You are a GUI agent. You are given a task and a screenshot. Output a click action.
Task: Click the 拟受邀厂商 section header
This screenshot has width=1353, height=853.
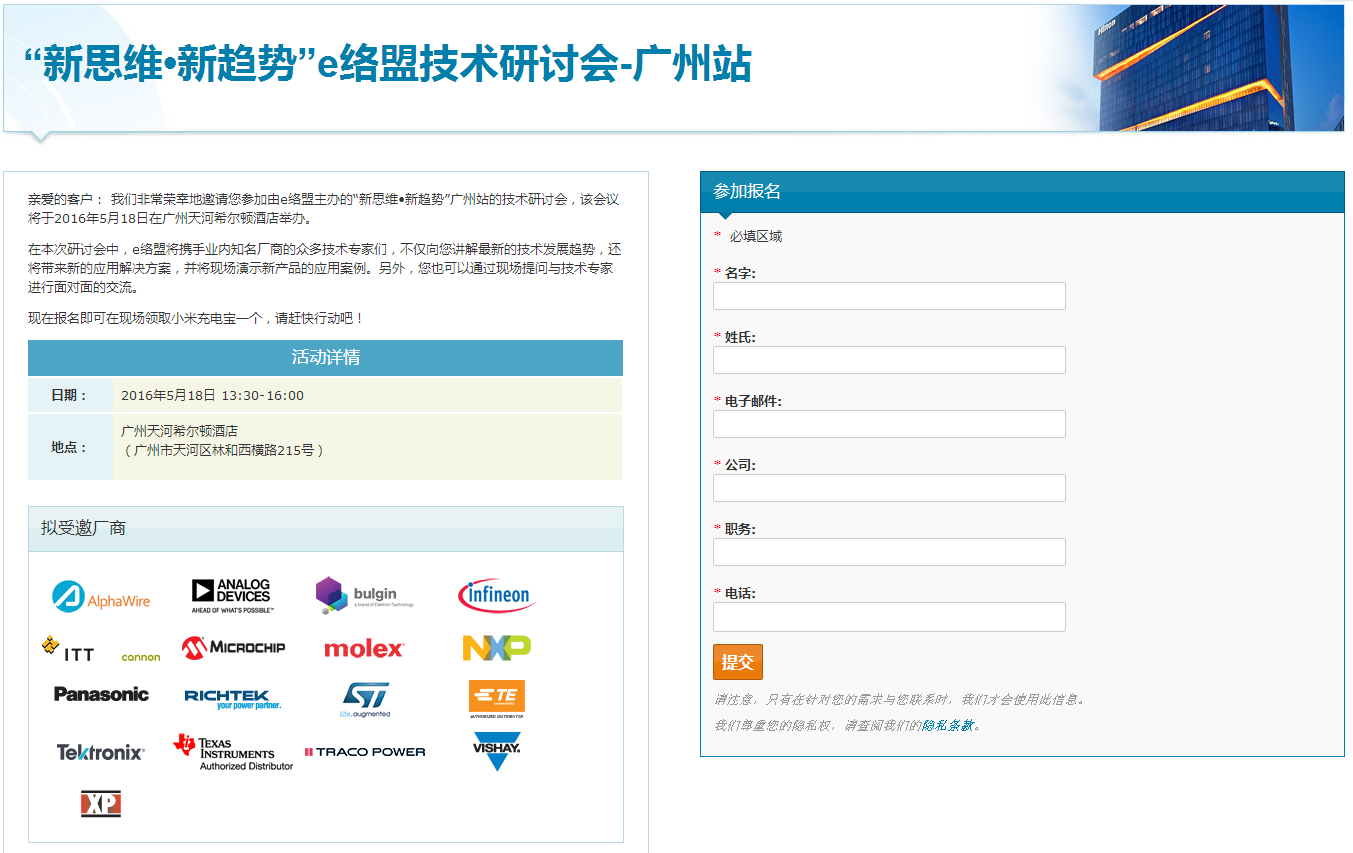[325, 529]
